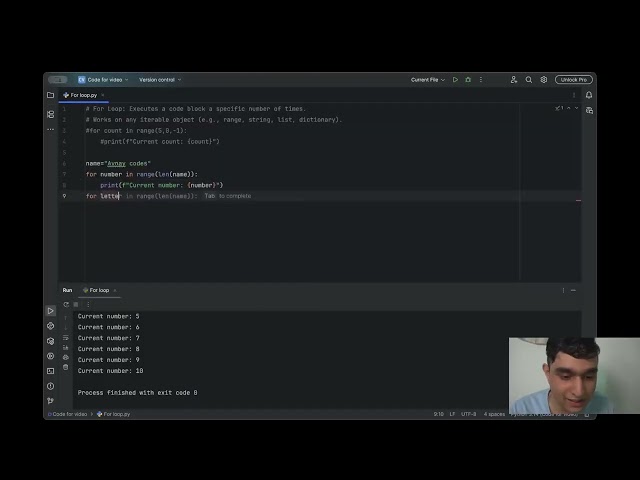
Task: Close the For loop run tab
Action: 115,291
